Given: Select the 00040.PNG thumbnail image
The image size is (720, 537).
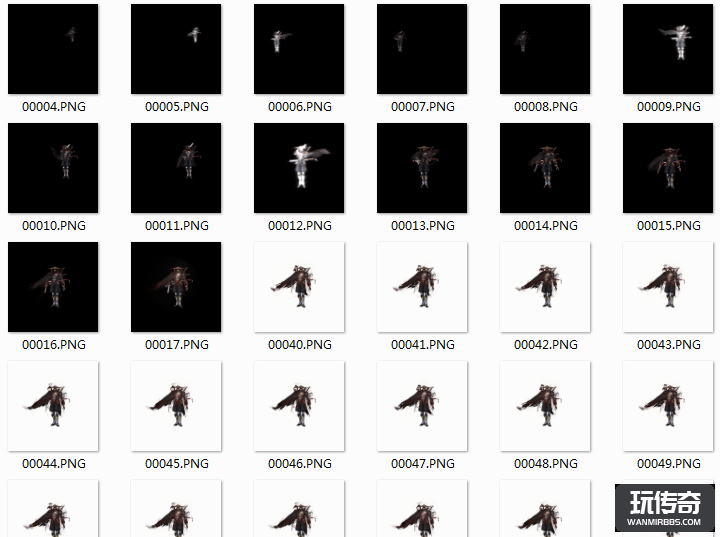Looking at the screenshot, I should (299, 287).
